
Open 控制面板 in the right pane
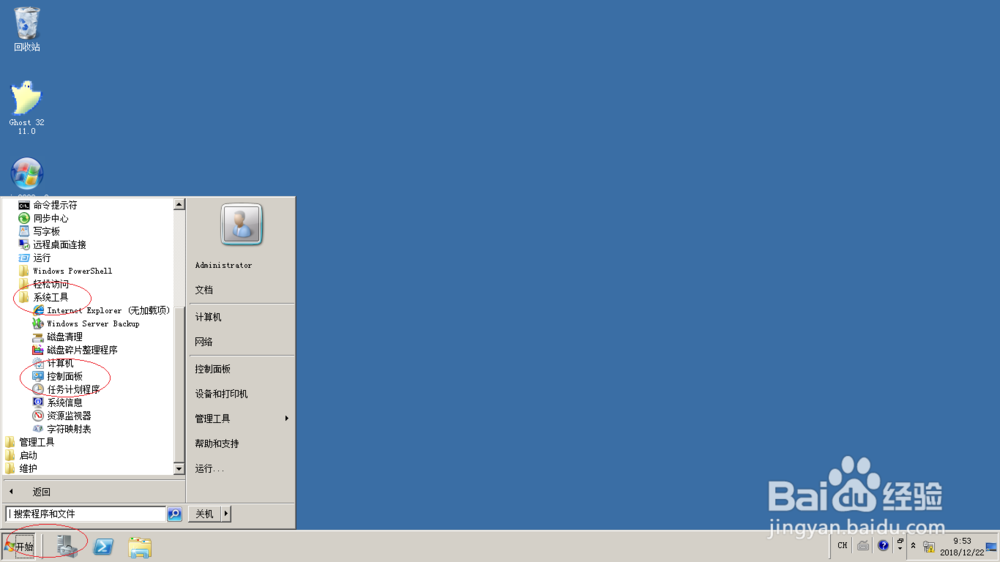tap(212, 369)
